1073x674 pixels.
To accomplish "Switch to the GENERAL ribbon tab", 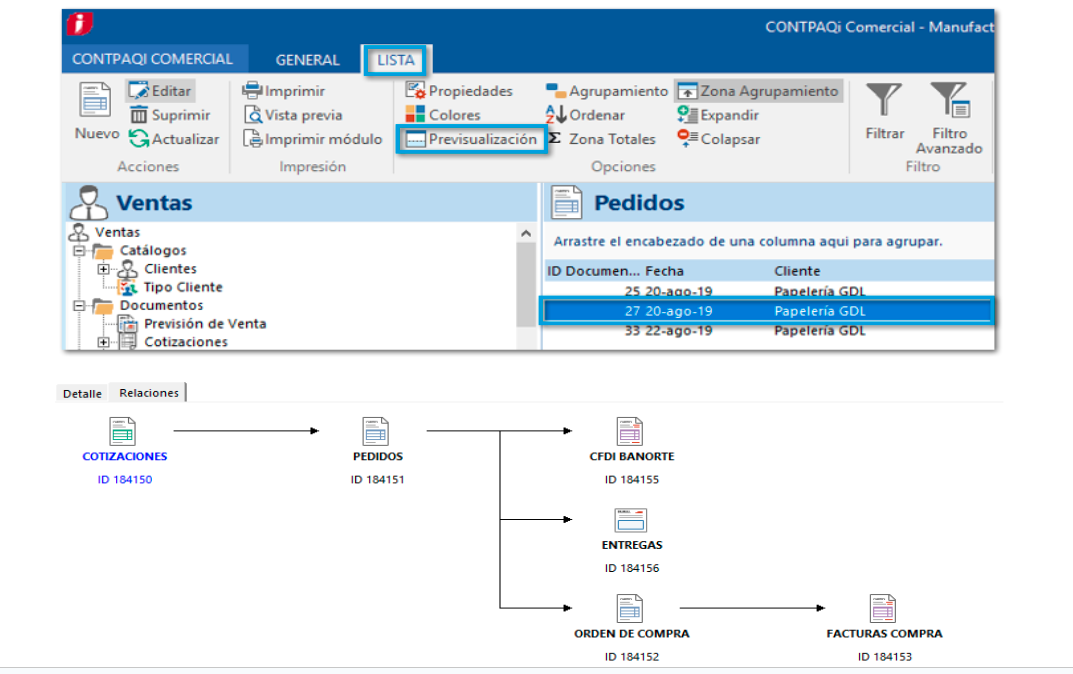I will click(307, 60).
